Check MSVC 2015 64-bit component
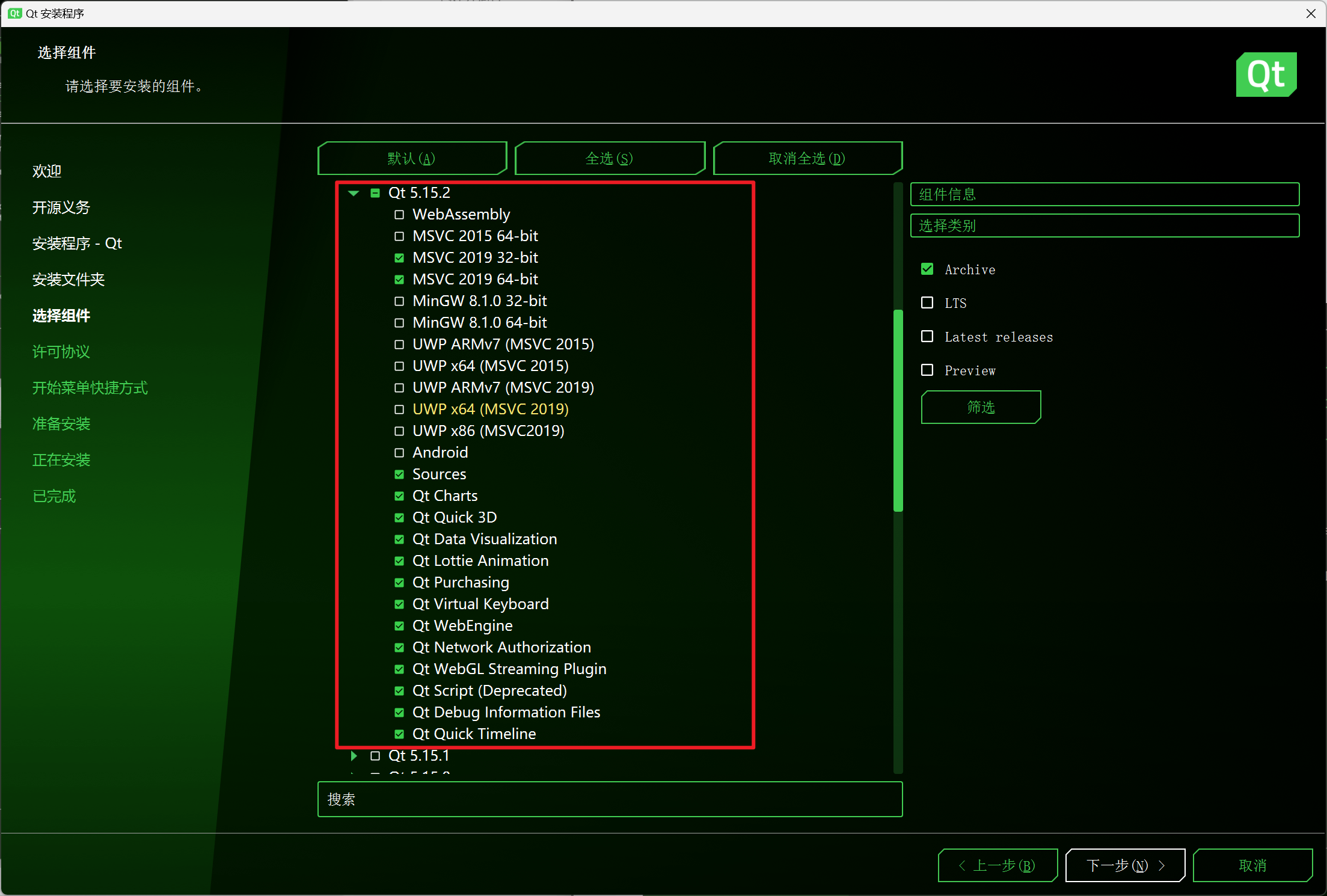 pos(399,236)
